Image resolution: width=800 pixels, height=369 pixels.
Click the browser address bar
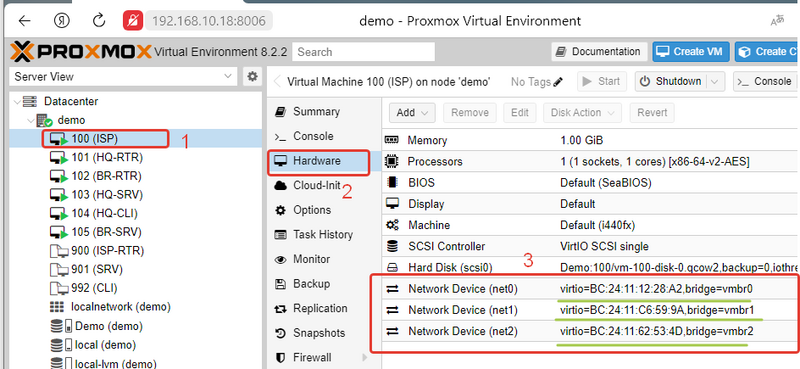[x=209, y=21]
